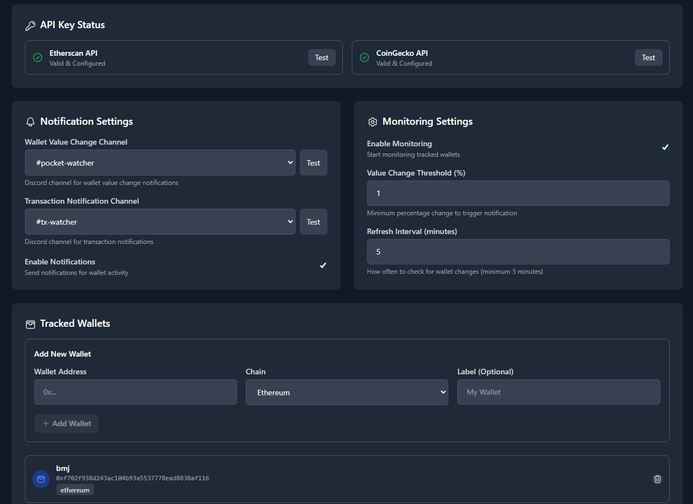
Task: Test the CoinGecko API key
Action: (648, 58)
